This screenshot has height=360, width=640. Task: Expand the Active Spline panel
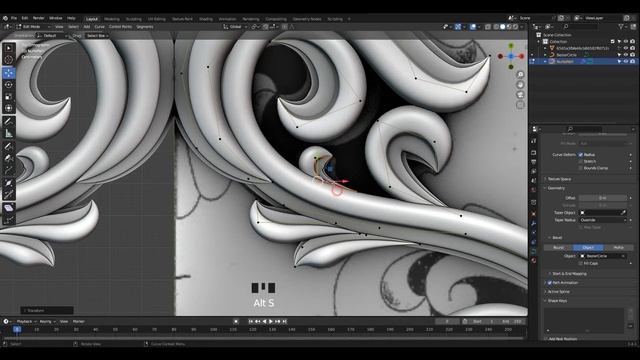coord(558,292)
